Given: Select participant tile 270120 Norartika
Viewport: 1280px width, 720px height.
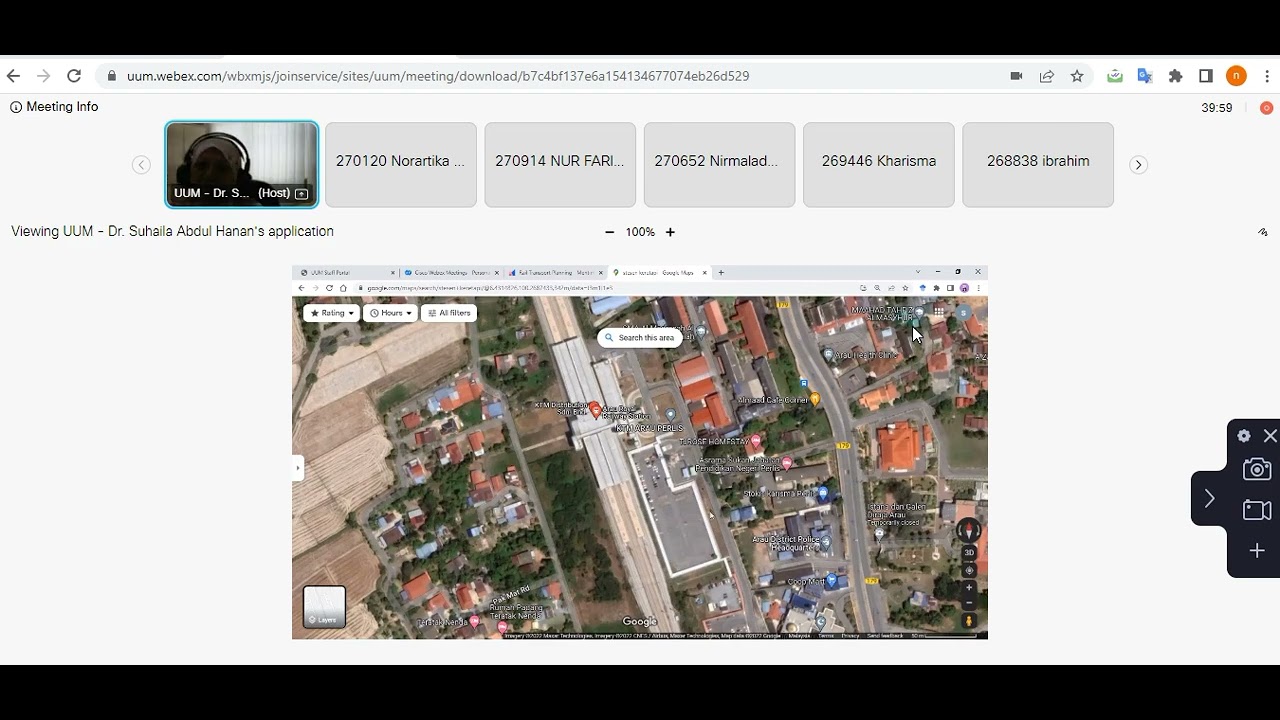Looking at the screenshot, I should coord(401,165).
